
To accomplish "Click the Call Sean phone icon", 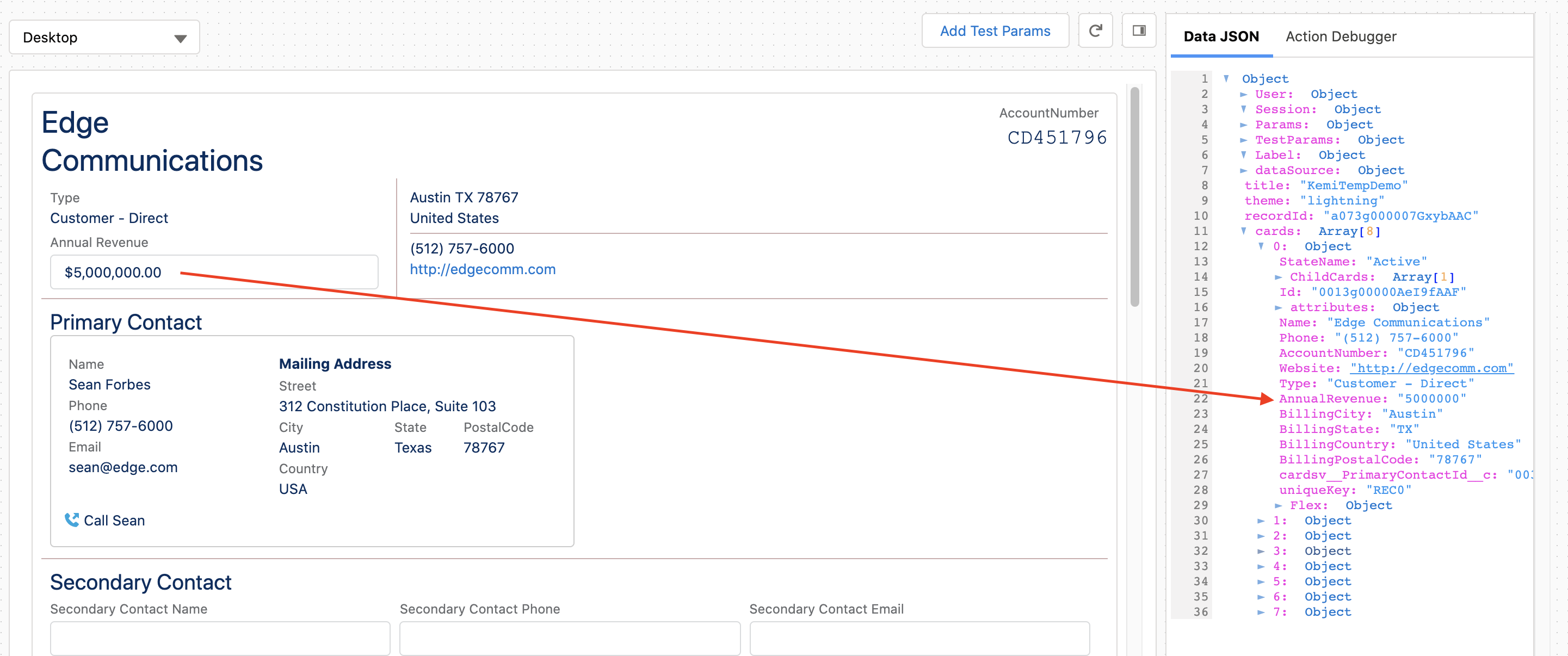I will click(72, 519).
